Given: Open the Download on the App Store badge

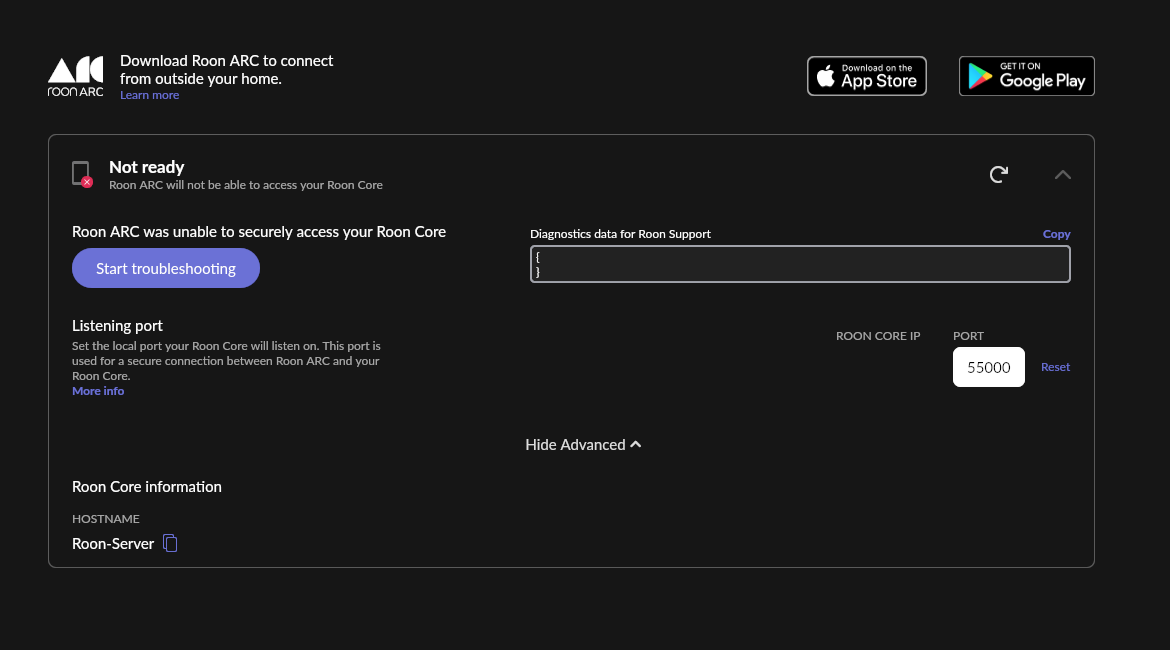Looking at the screenshot, I should coord(866,76).
